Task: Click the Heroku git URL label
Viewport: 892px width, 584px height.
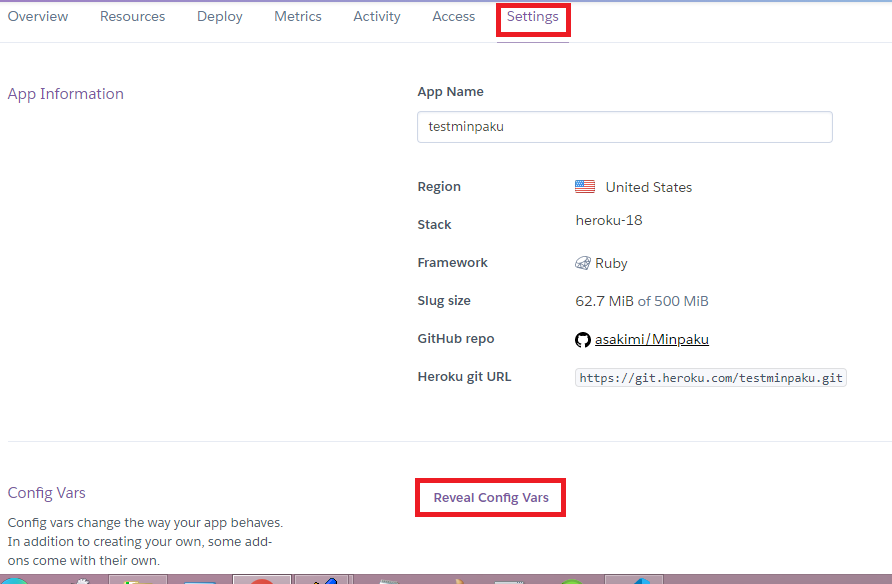Action: pyautogui.click(x=464, y=376)
